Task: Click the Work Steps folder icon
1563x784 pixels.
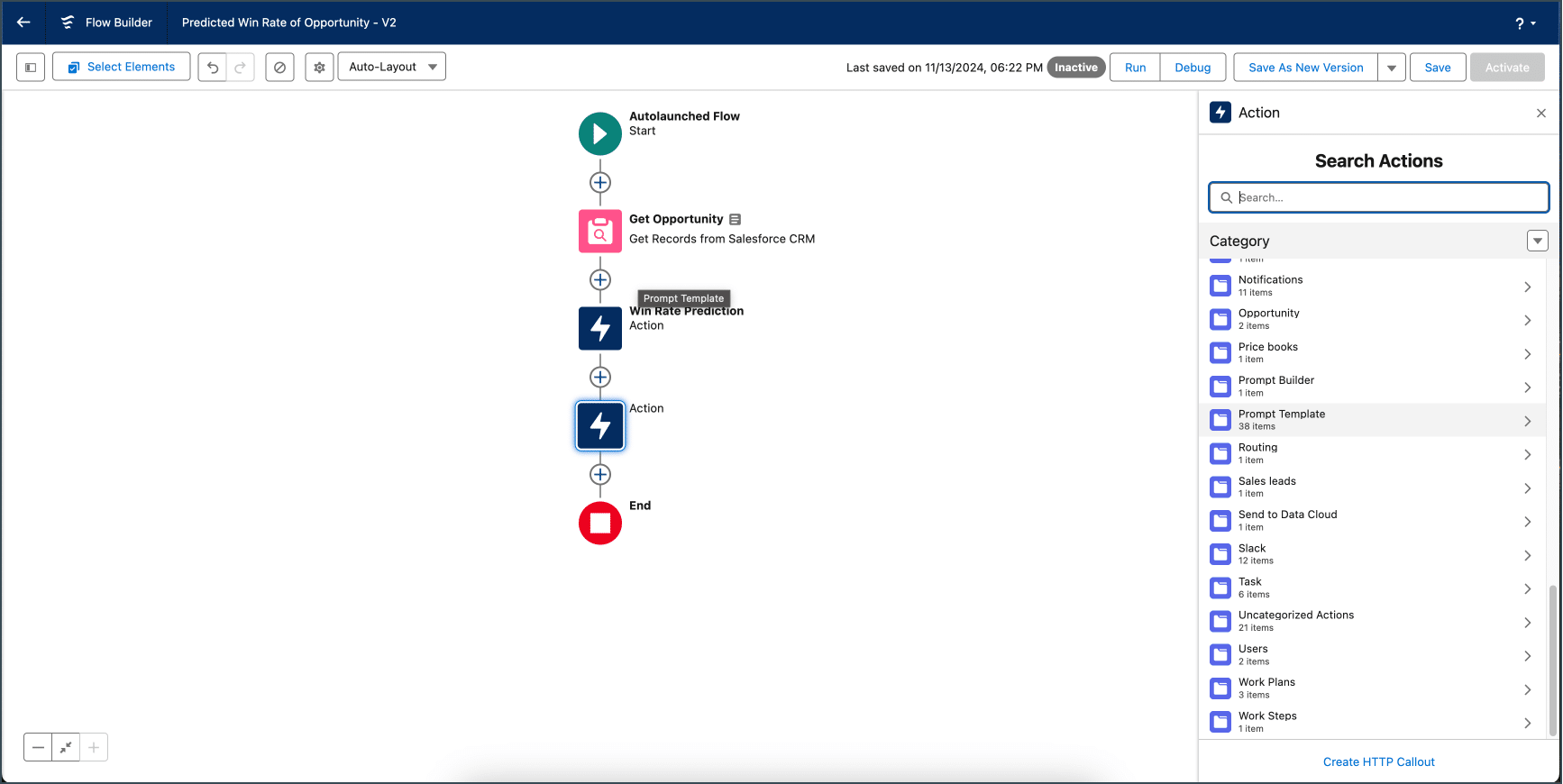Action: point(1220,723)
